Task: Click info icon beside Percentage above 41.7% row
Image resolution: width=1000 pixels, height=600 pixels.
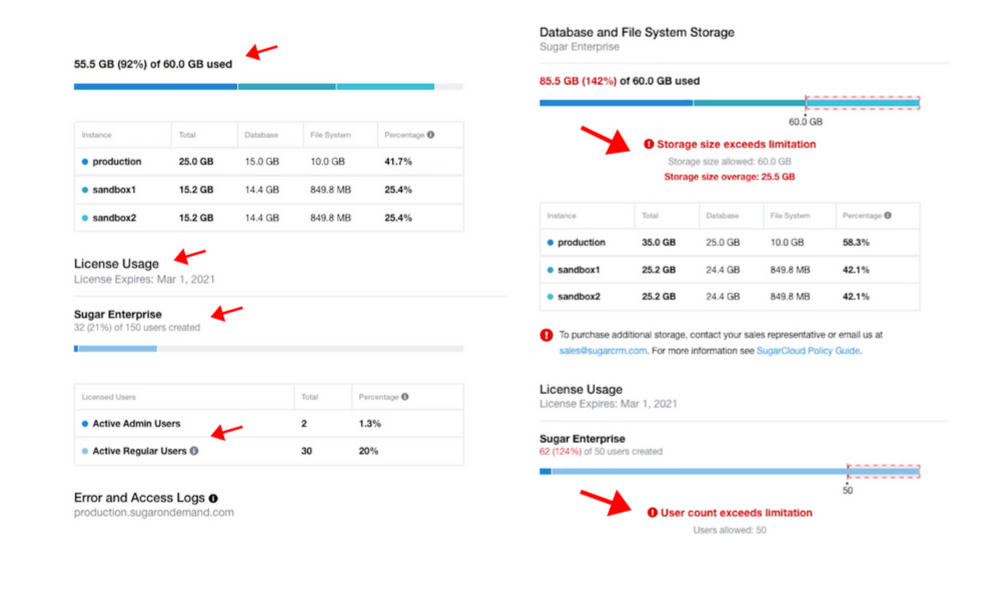Action: tap(431, 135)
